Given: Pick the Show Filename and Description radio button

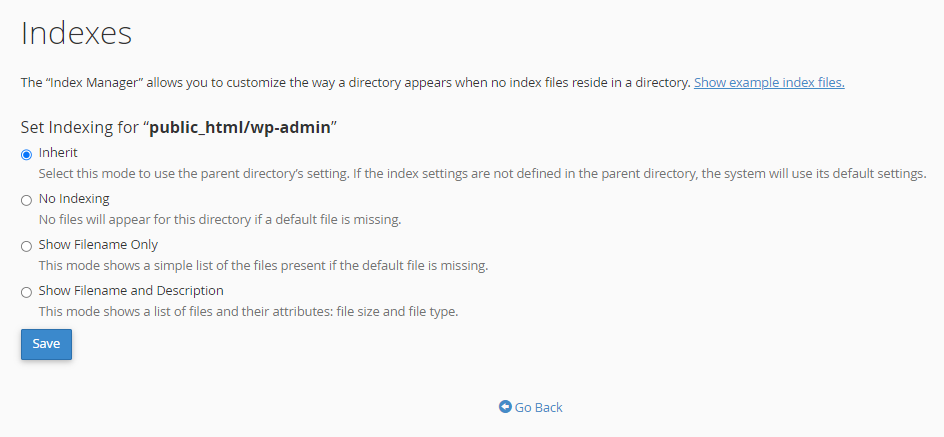Looking at the screenshot, I should 27,292.
